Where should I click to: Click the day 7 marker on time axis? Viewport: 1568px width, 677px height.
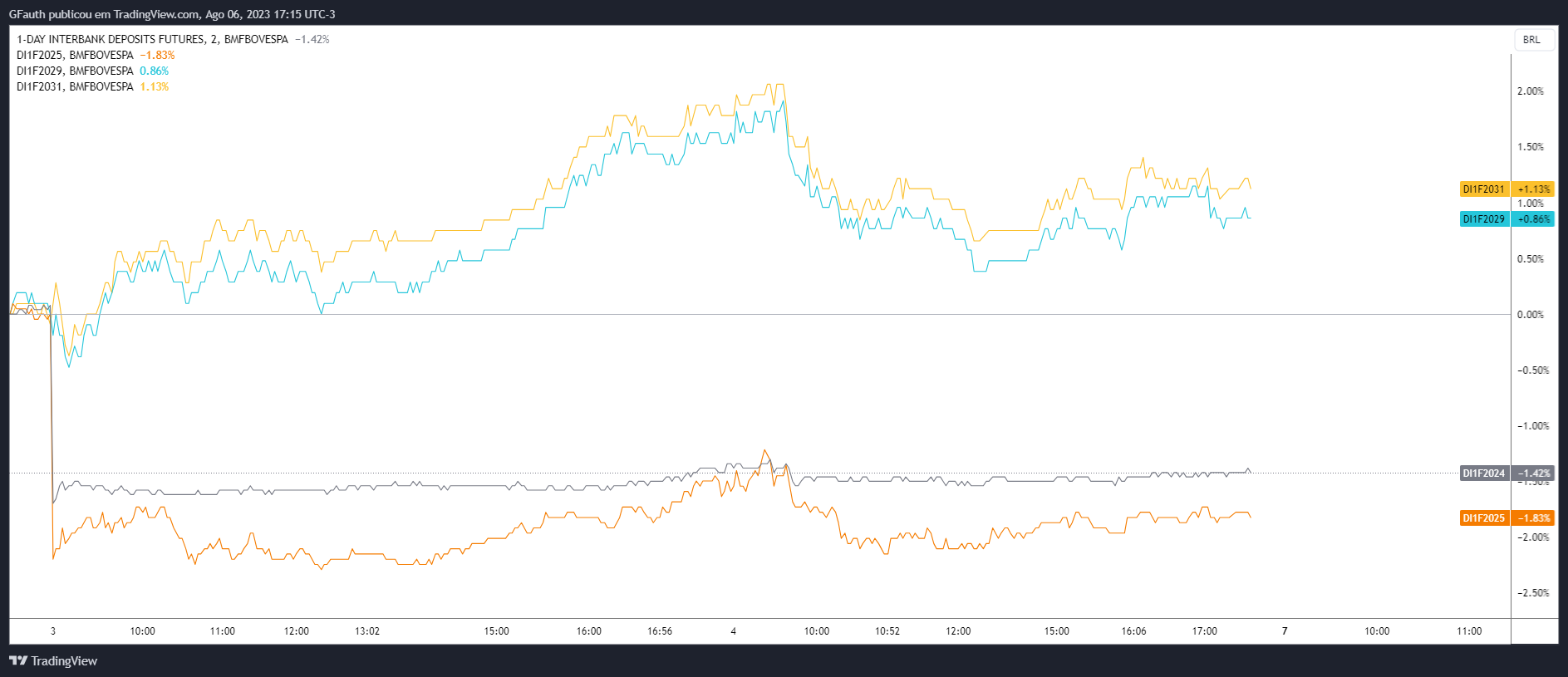1285,631
